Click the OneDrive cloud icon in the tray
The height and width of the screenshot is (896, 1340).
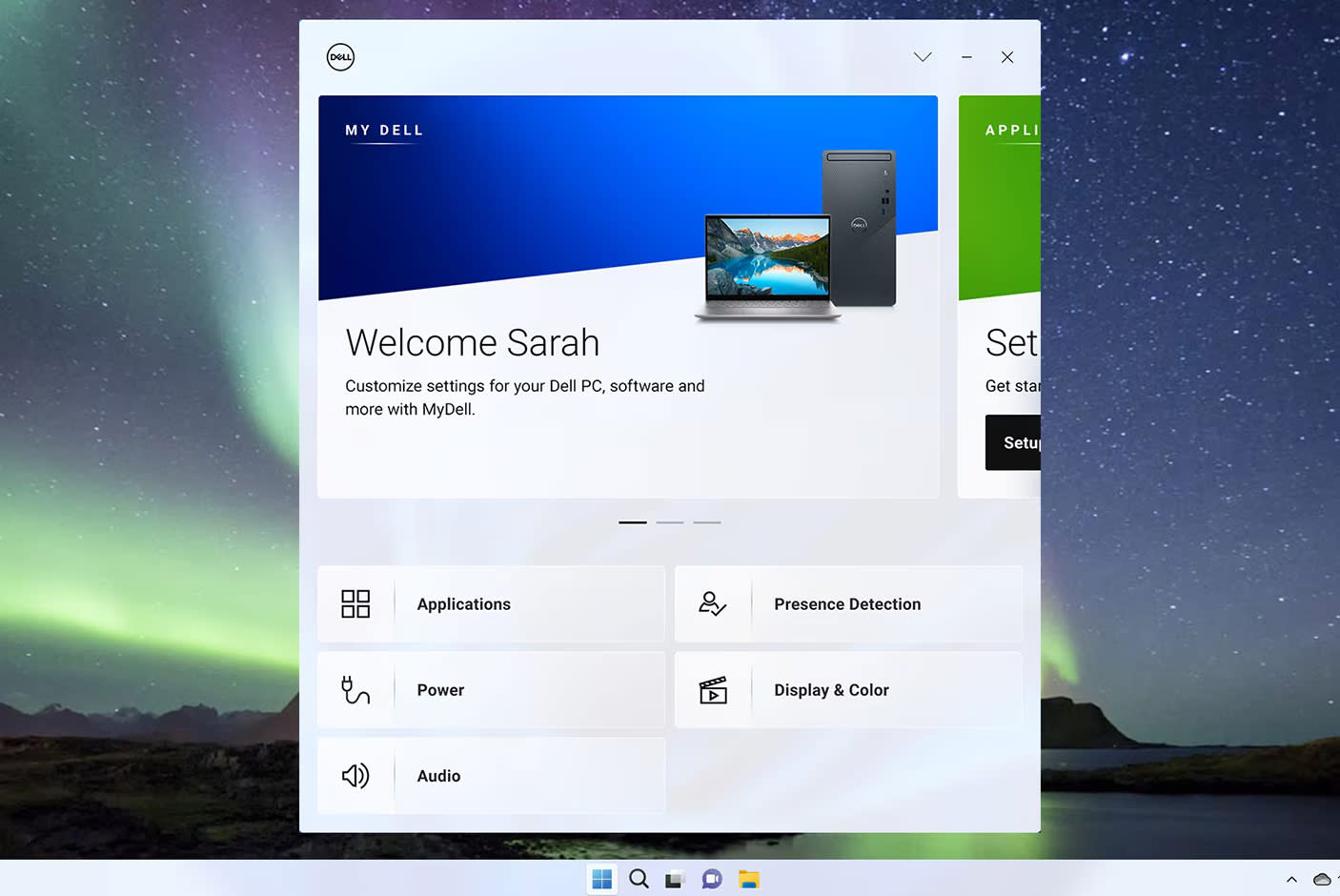(1323, 879)
